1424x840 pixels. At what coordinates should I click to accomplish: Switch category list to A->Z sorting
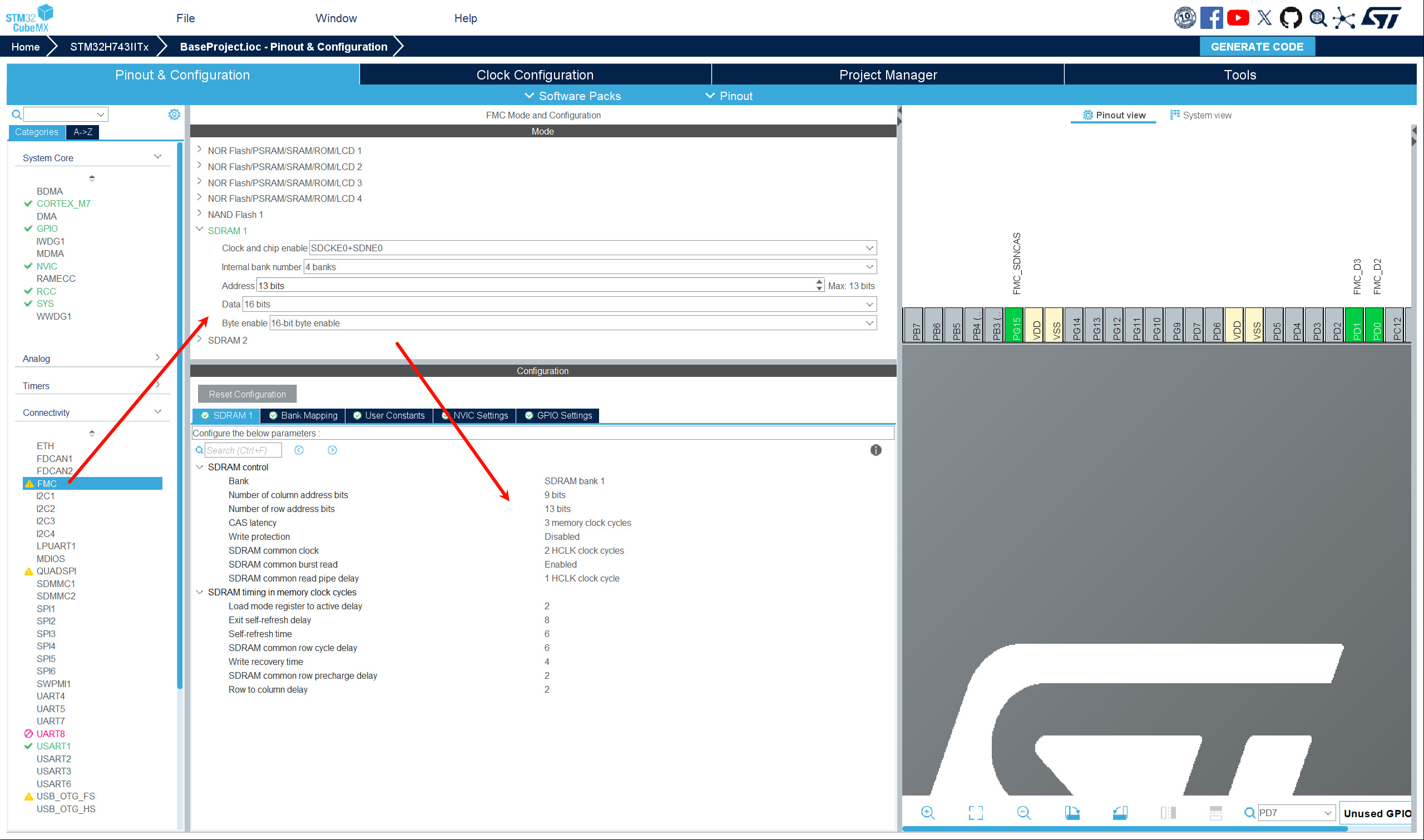83,132
